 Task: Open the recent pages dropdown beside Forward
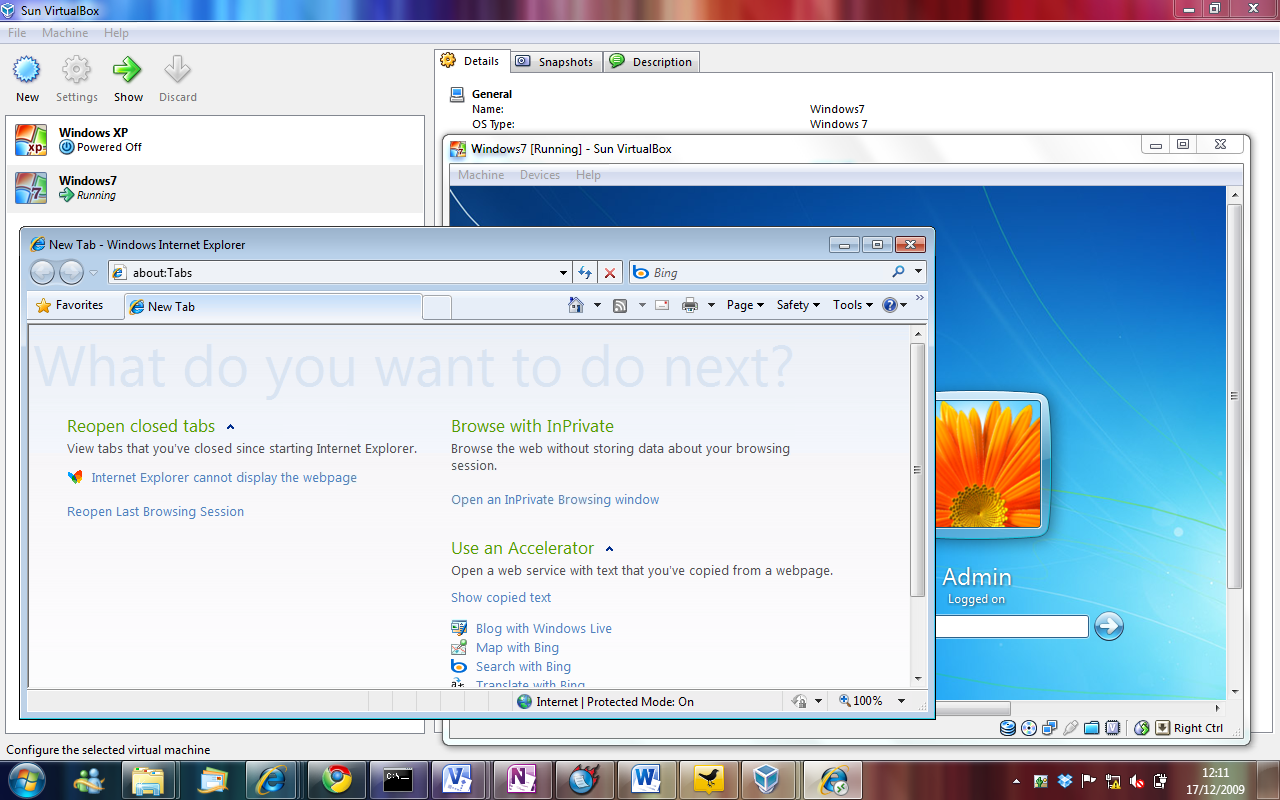[93, 273]
